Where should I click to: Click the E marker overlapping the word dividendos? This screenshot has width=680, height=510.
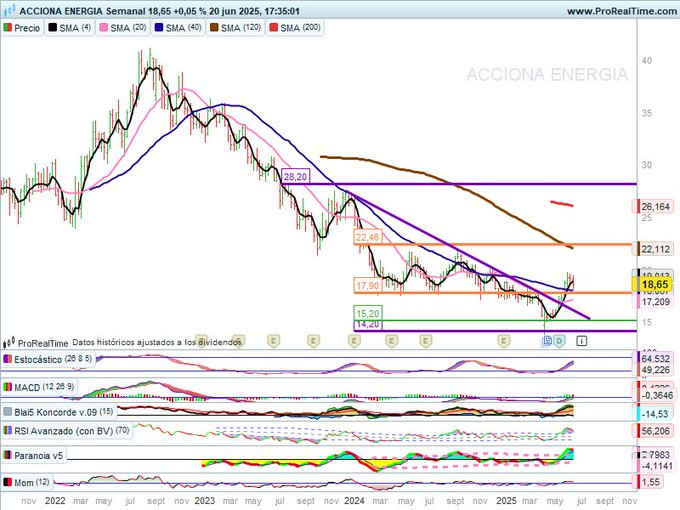point(238,340)
